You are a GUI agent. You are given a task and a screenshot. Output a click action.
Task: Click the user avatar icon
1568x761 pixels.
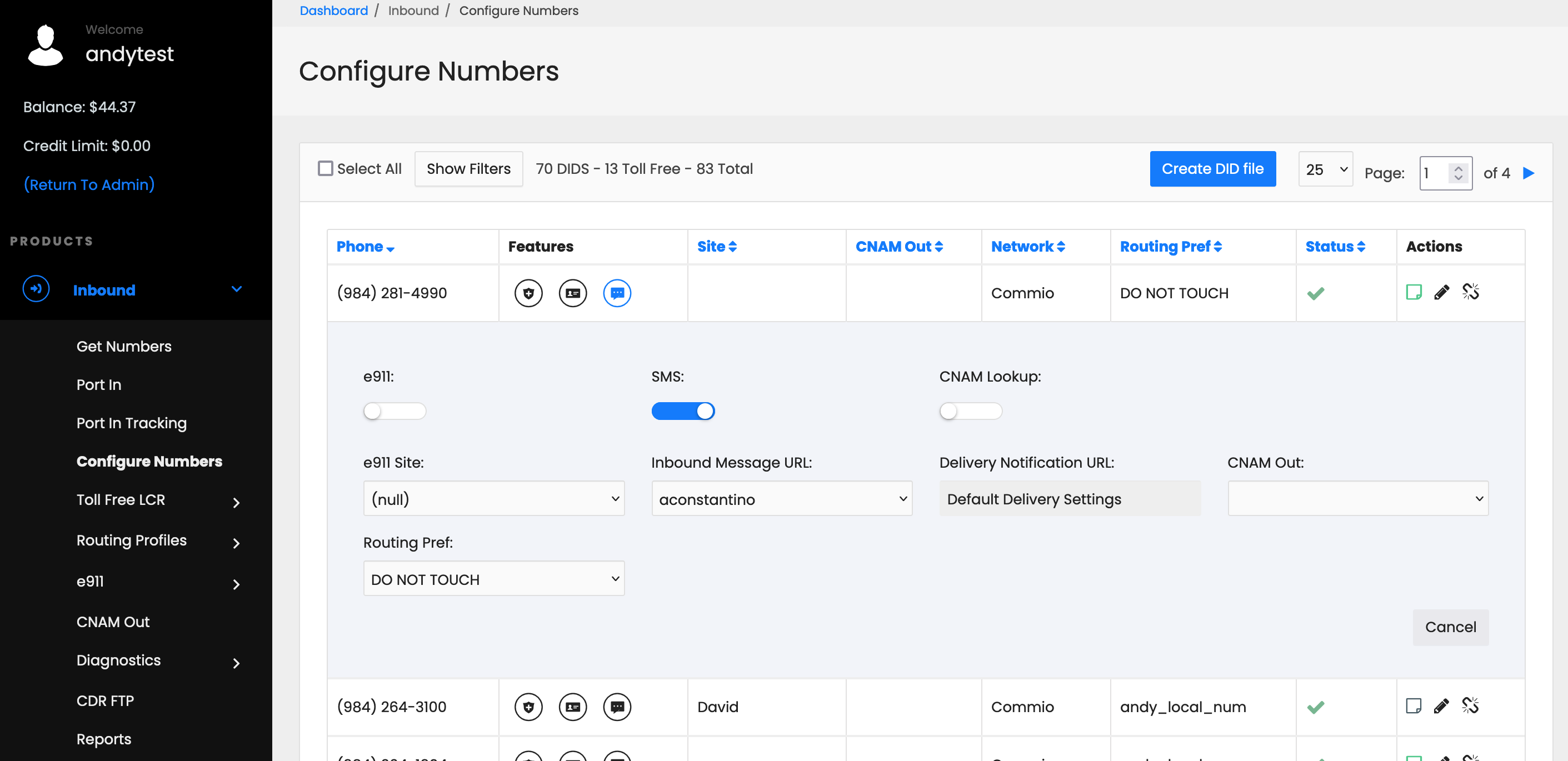point(46,45)
